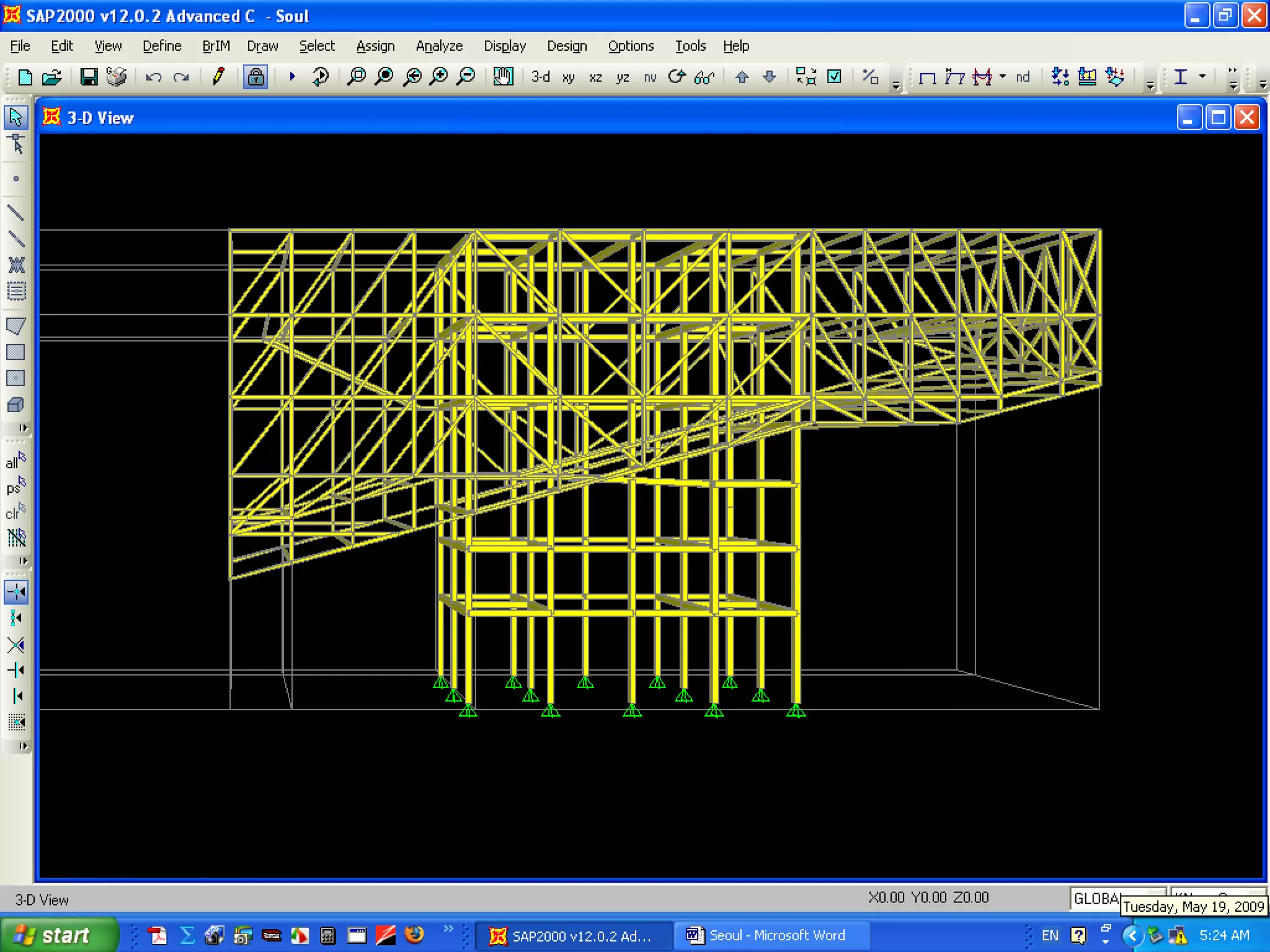The height and width of the screenshot is (952, 1270).
Task: Click the Clear Selection 'clr' button
Action: tap(16, 512)
